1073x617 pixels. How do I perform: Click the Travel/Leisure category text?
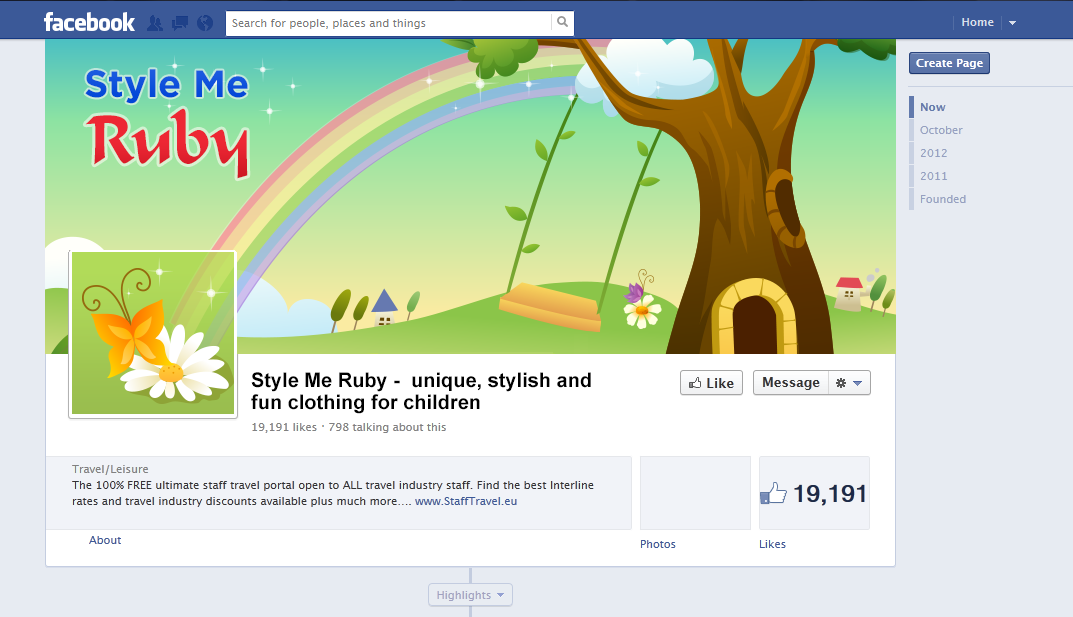pyautogui.click(x=110, y=469)
